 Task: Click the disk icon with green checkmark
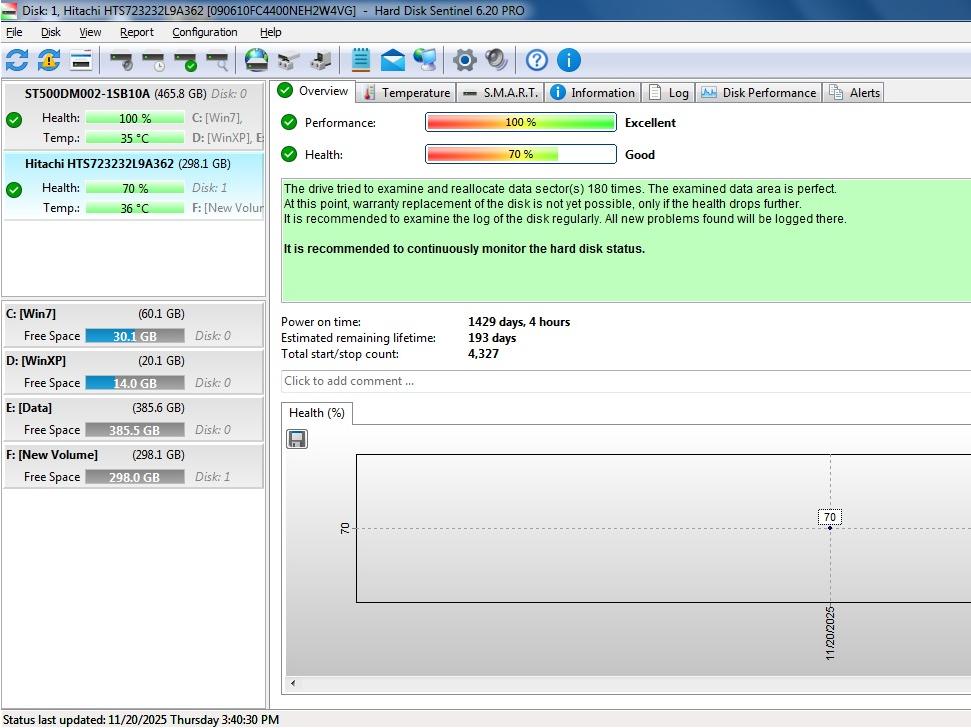185,61
